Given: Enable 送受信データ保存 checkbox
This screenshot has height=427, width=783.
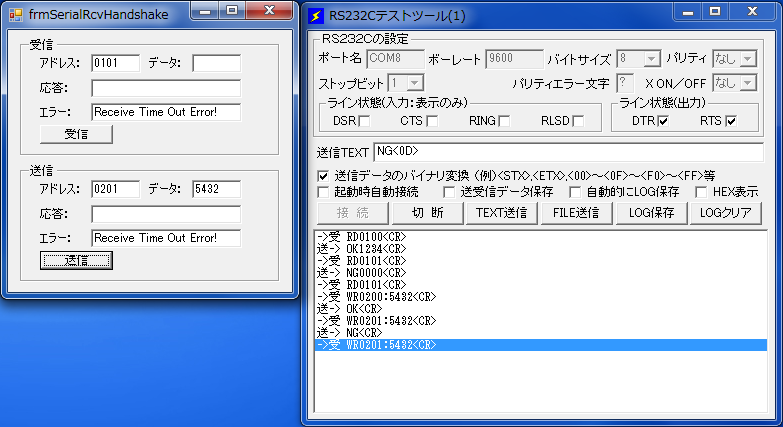Looking at the screenshot, I should [449, 192].
